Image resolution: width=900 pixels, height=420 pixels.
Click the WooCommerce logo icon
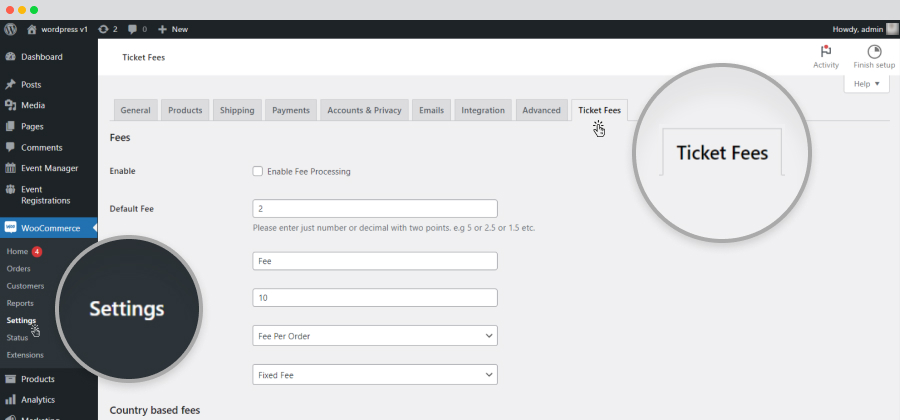tap(10, 228)
